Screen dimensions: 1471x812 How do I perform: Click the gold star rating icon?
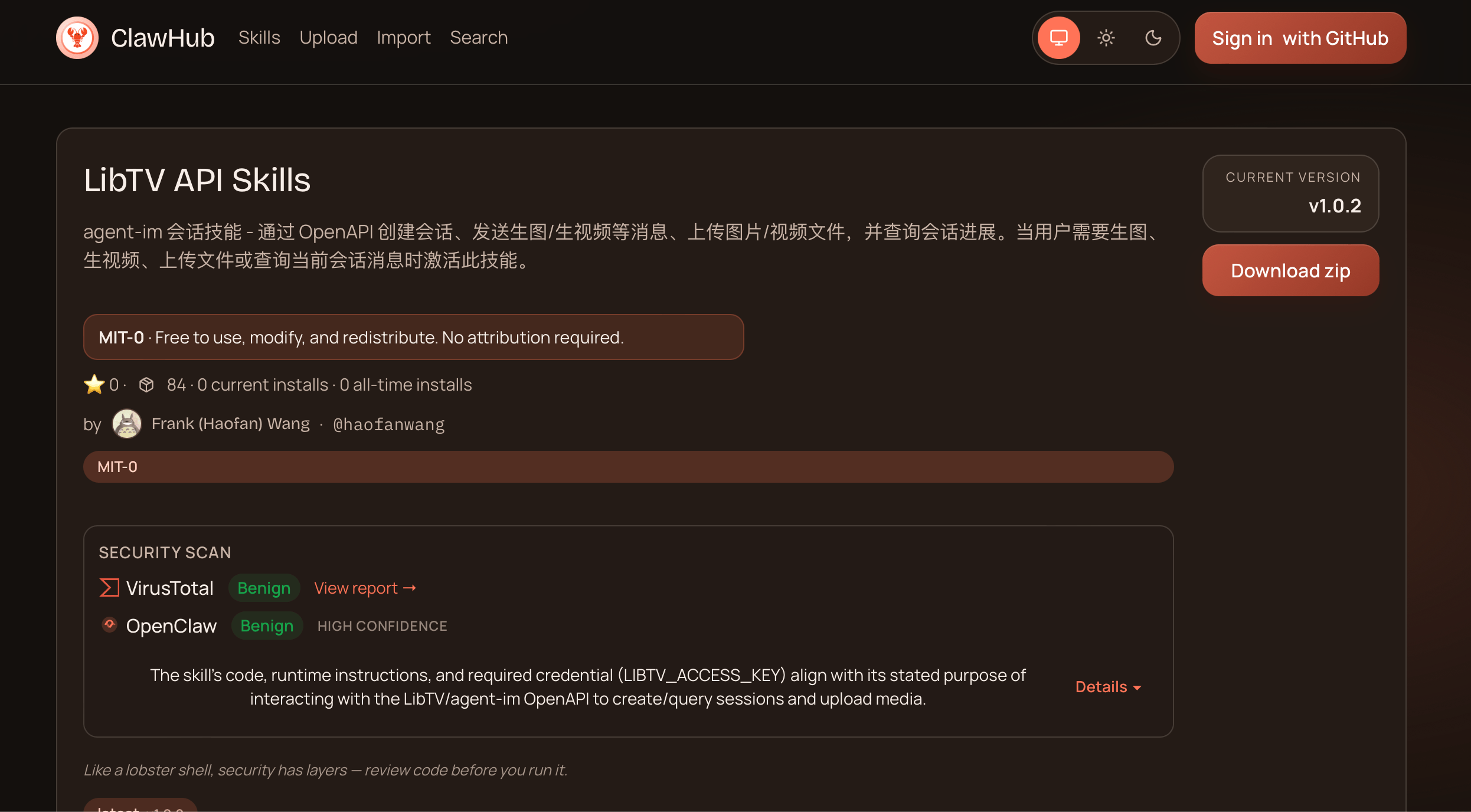pyautogui.click(x=94, y=385)
